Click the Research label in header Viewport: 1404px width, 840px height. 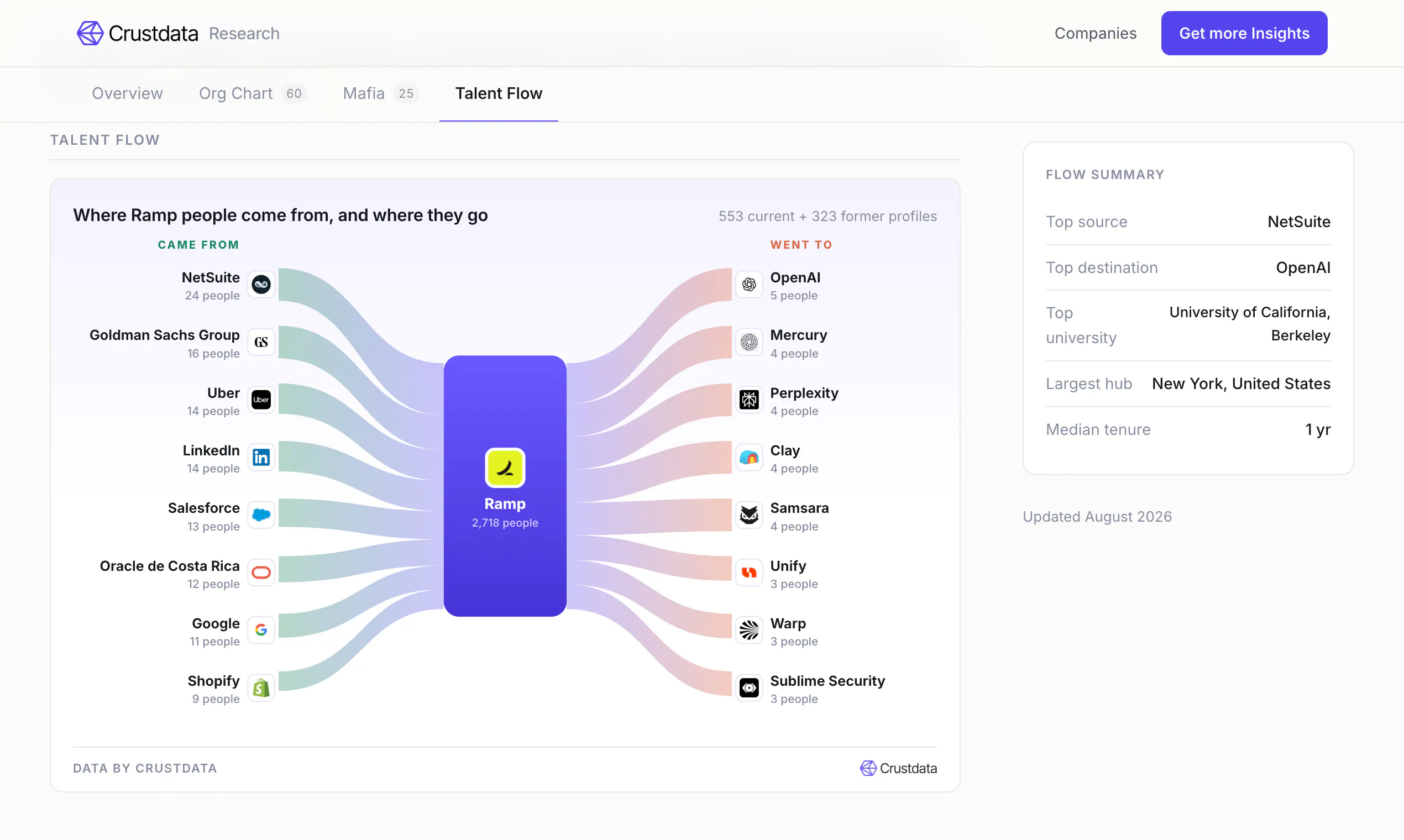244,33
